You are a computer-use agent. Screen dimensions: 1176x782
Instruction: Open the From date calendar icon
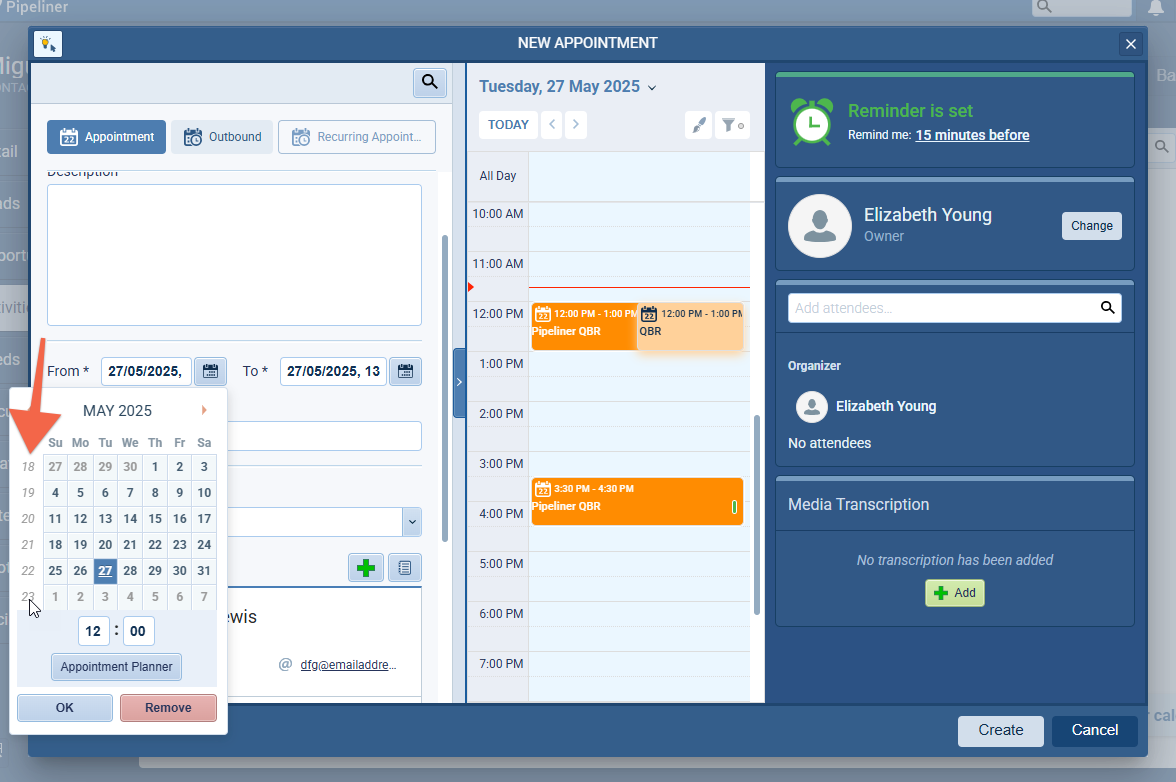[x=210, y=371]
